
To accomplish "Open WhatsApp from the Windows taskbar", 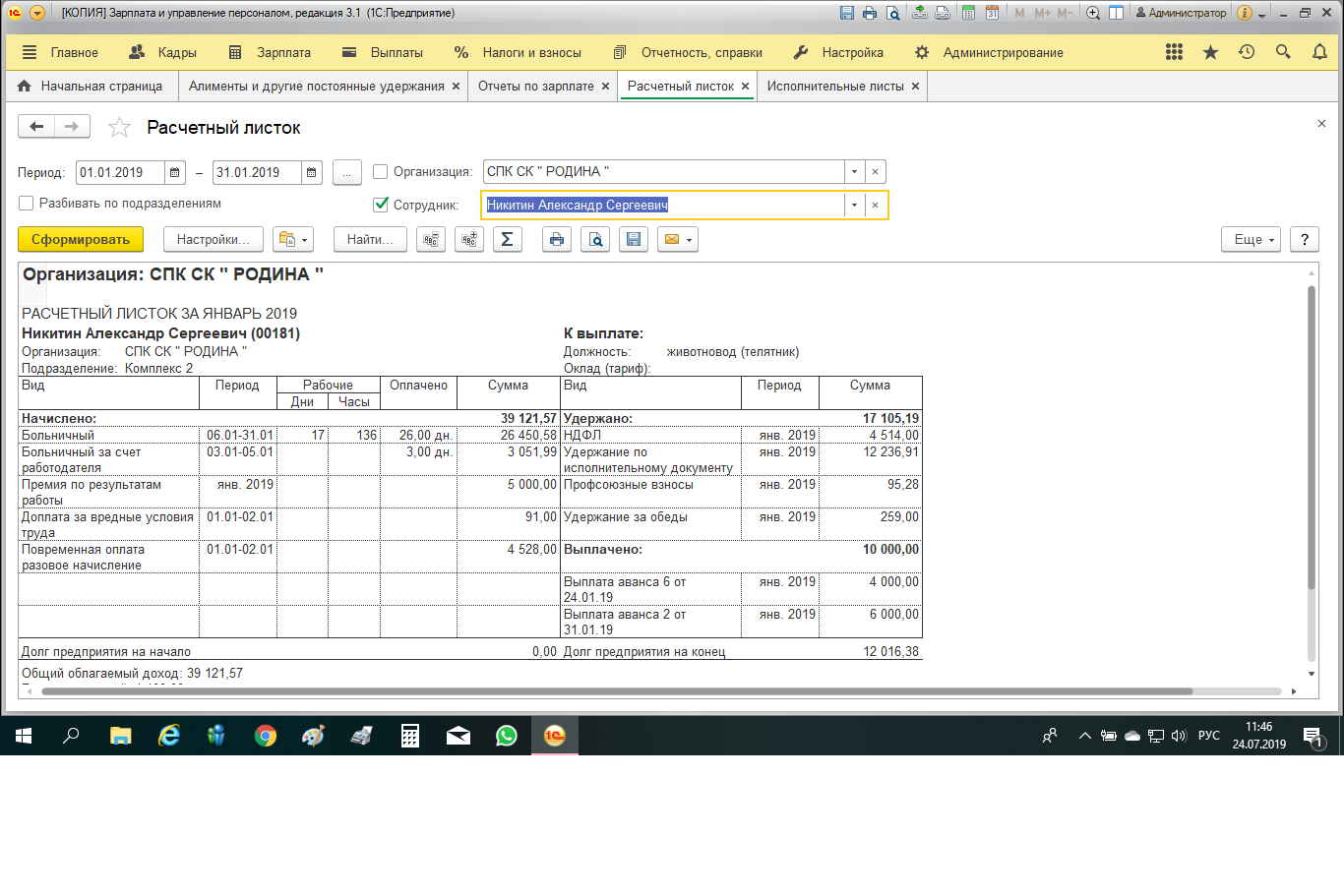I will pyautogui.click(x=506, y=736).
